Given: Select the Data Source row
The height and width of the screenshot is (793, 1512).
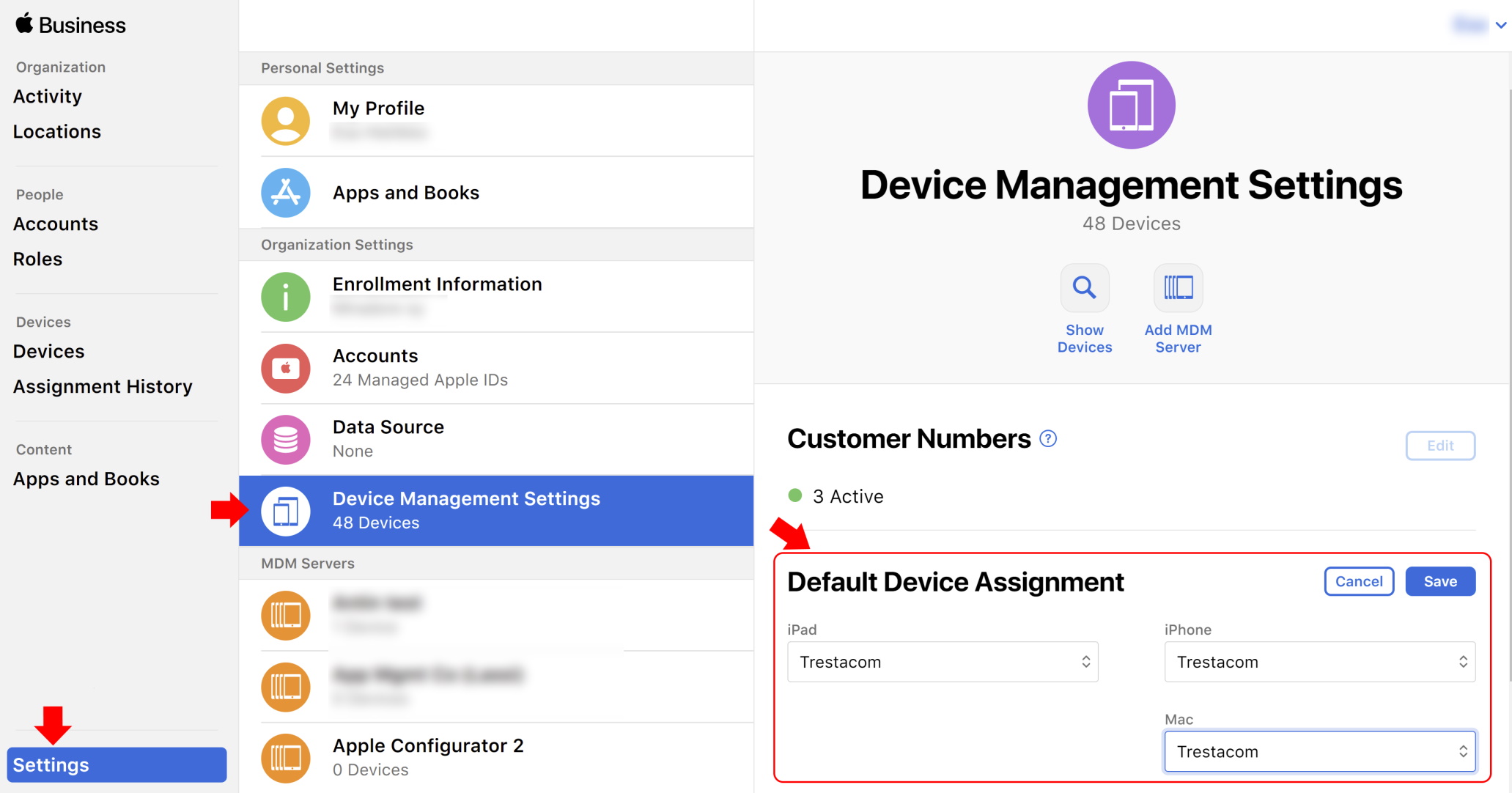Looking at the screenshot, I should [x=496, y=440].
